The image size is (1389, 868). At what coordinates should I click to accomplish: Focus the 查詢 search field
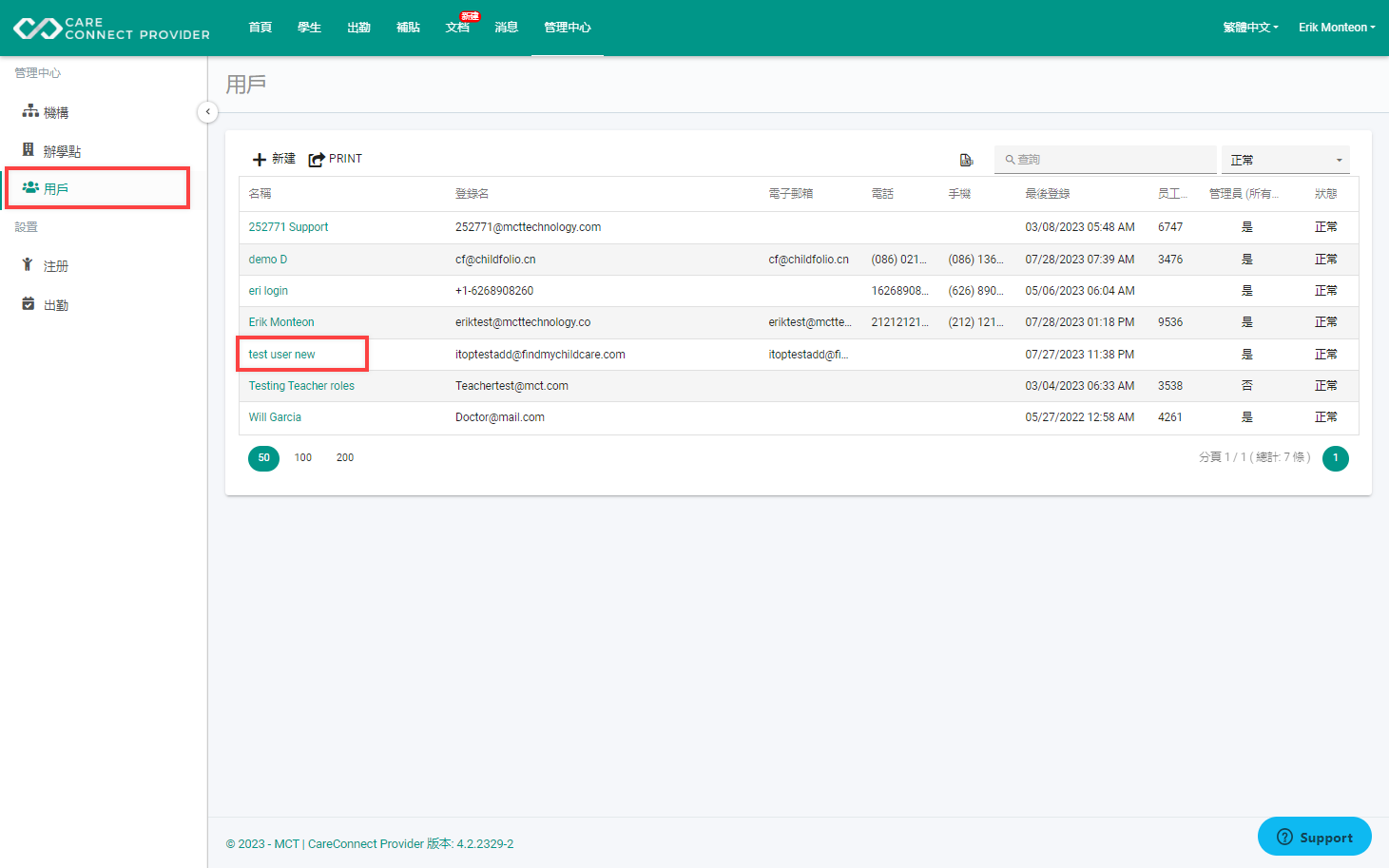1106,160
